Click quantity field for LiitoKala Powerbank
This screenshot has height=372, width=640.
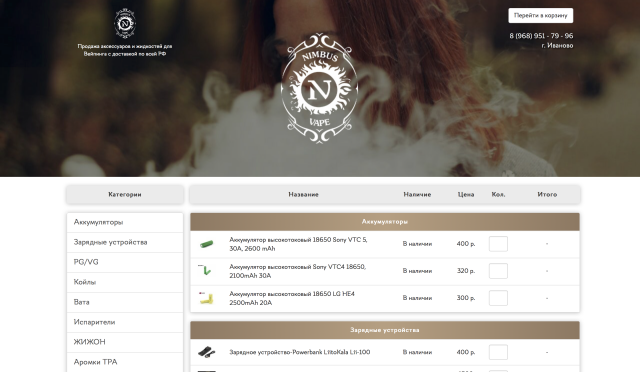coord(498,352)
